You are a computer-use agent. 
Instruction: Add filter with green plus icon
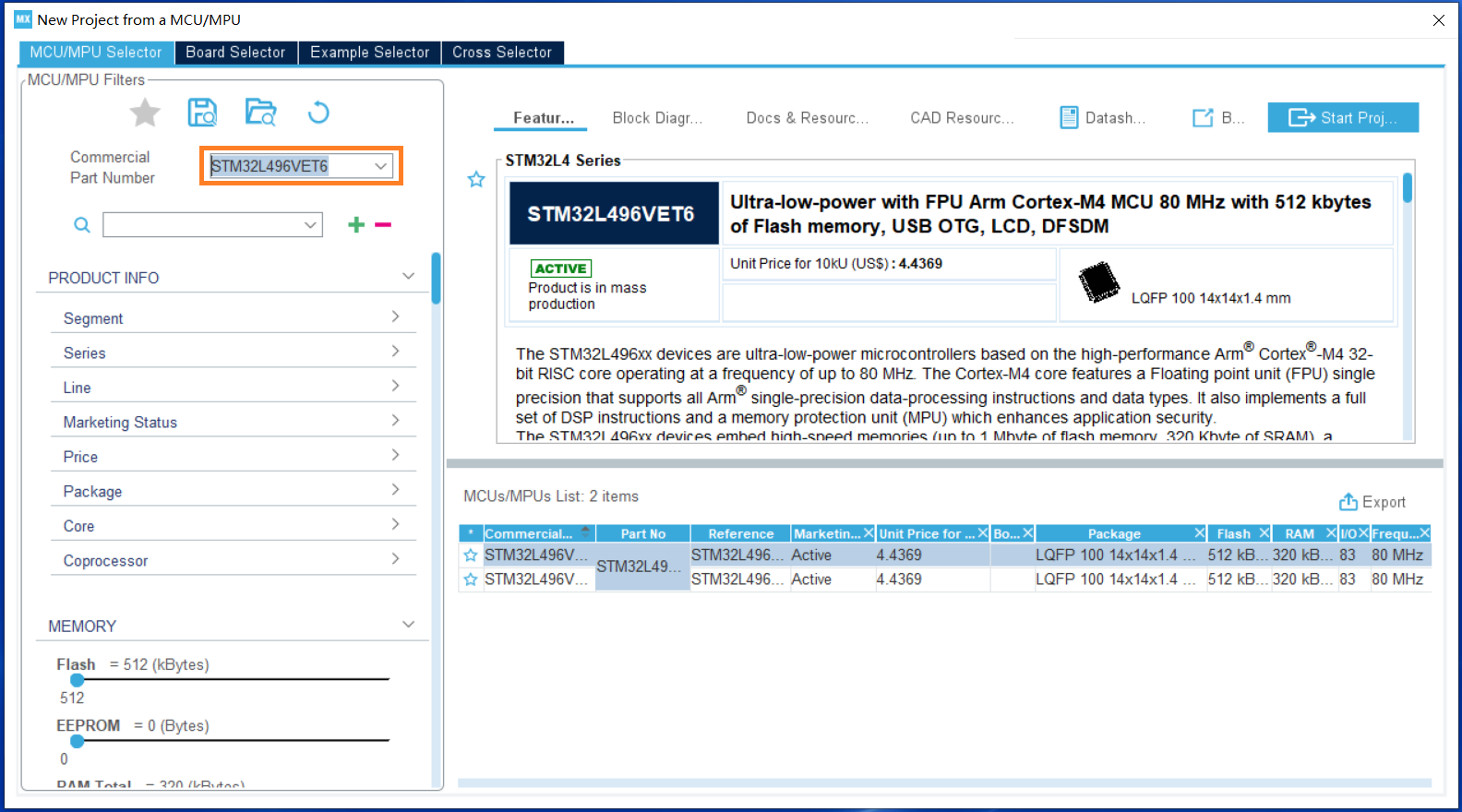356,224
